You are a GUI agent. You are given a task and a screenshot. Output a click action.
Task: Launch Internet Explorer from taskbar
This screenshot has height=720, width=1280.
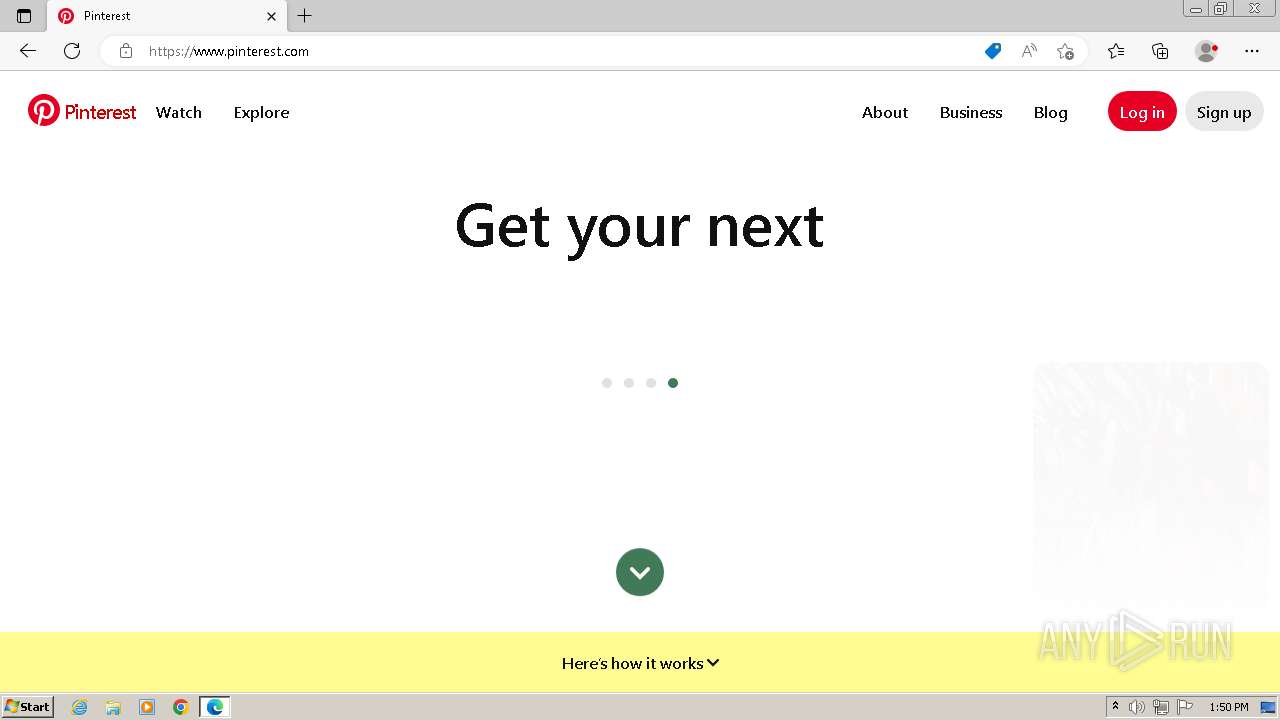coord(80,707)
